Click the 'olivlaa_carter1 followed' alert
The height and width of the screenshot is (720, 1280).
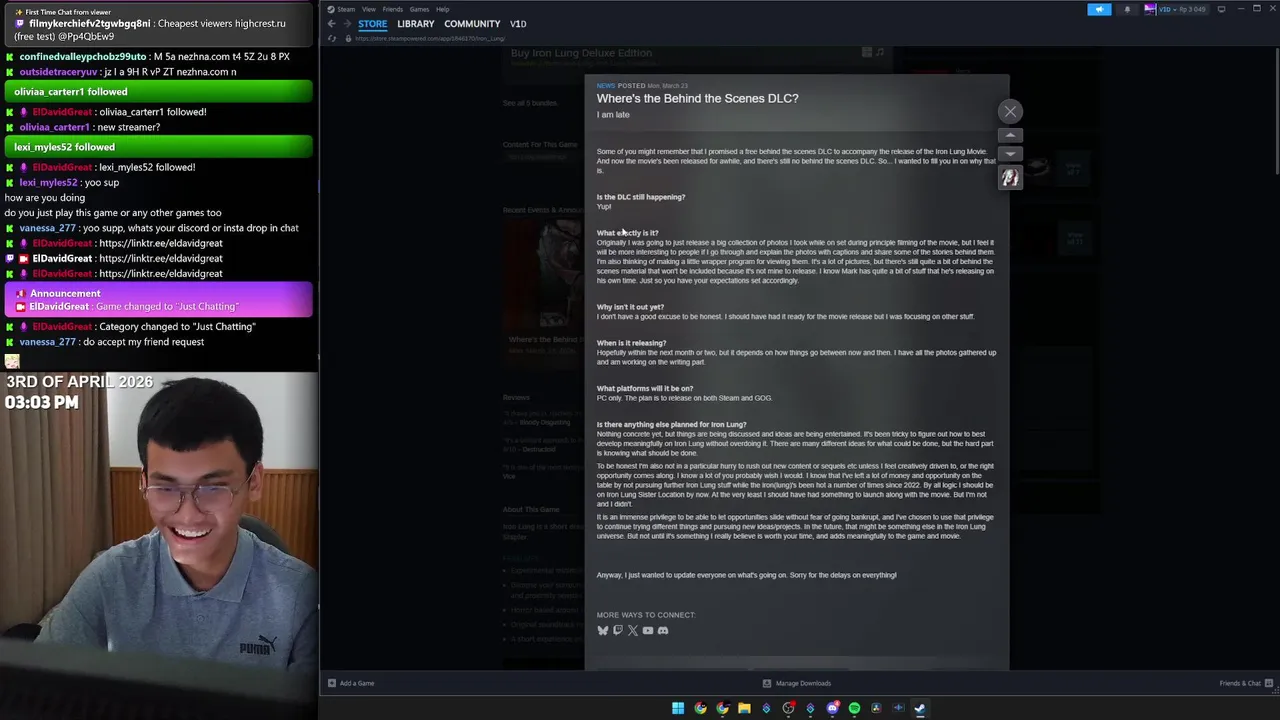click(159, 92)
